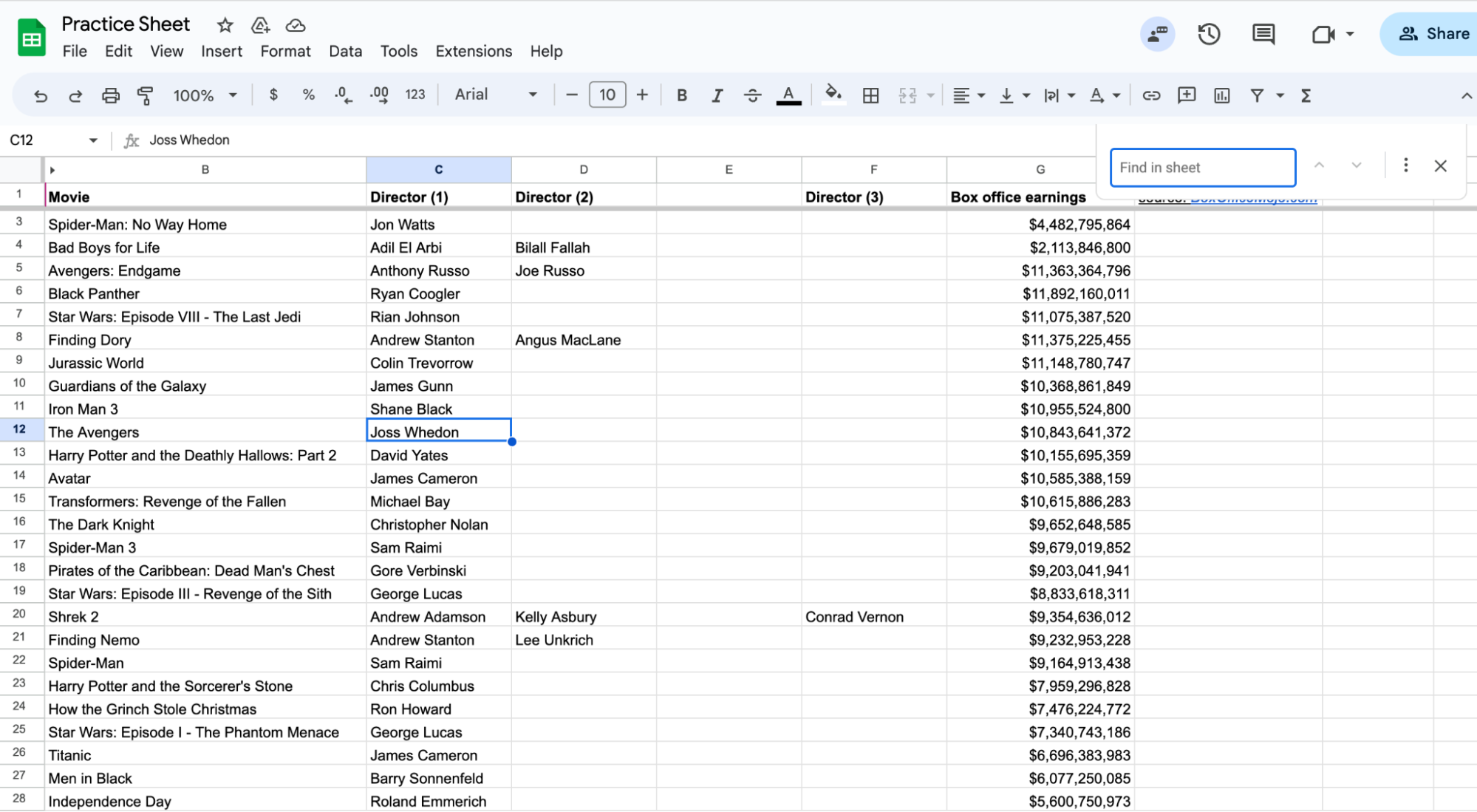Open the C12 name box dropdown
Screen dimensions: 1477x812
pyautogui.click(x=93, y=140)
